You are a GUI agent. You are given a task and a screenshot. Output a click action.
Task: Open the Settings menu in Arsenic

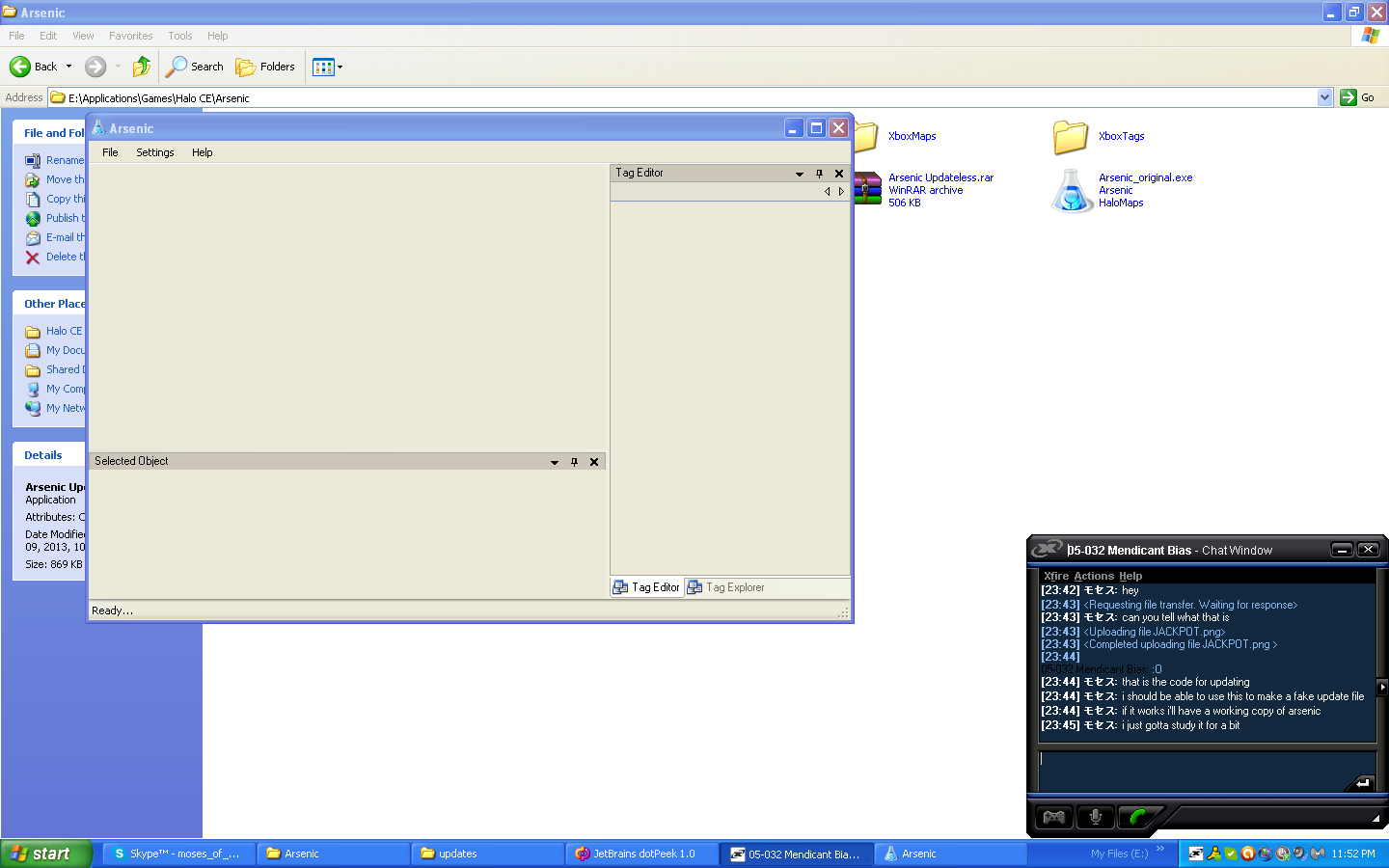pyautogui.click(x=154, y=152)
